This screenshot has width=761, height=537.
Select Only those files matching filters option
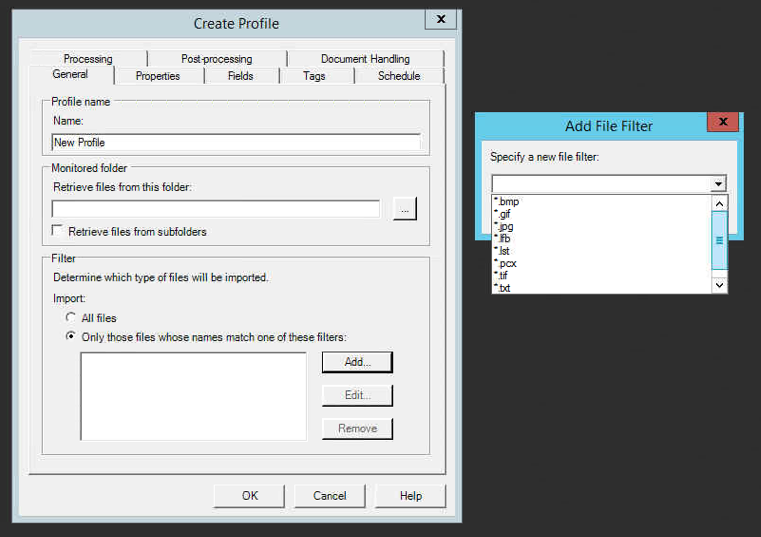click(71, 336)
